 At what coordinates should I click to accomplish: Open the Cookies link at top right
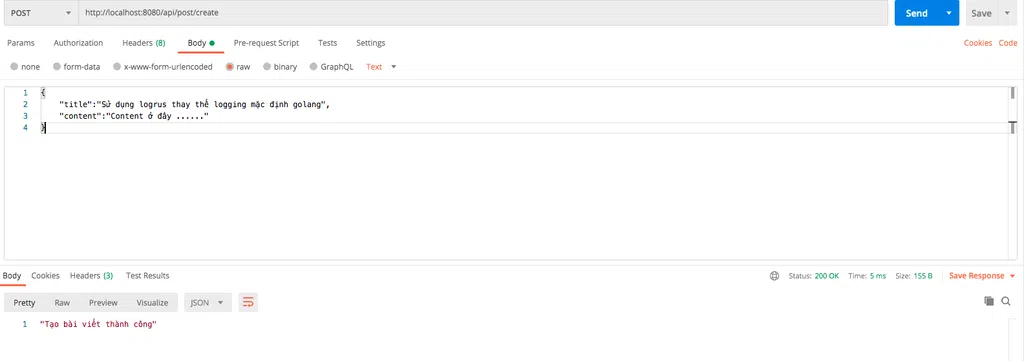[978, 43]
